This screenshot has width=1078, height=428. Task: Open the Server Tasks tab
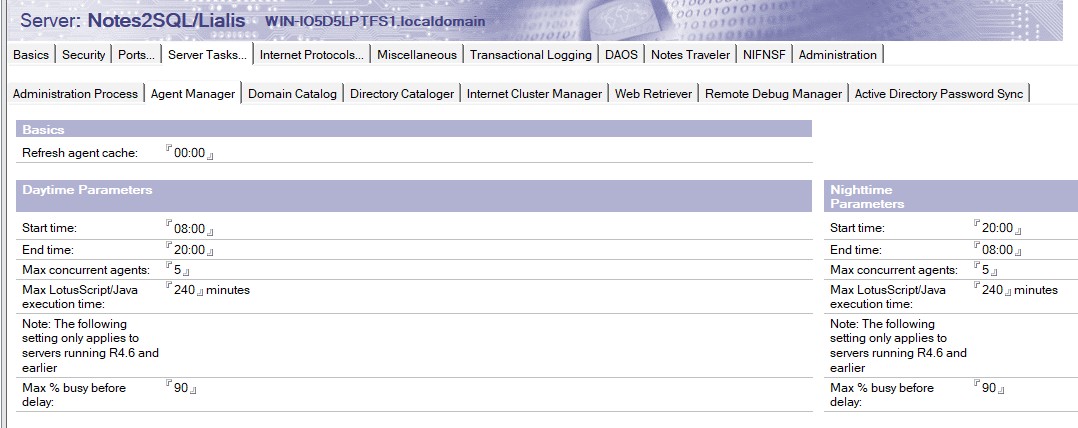[208, 55]
